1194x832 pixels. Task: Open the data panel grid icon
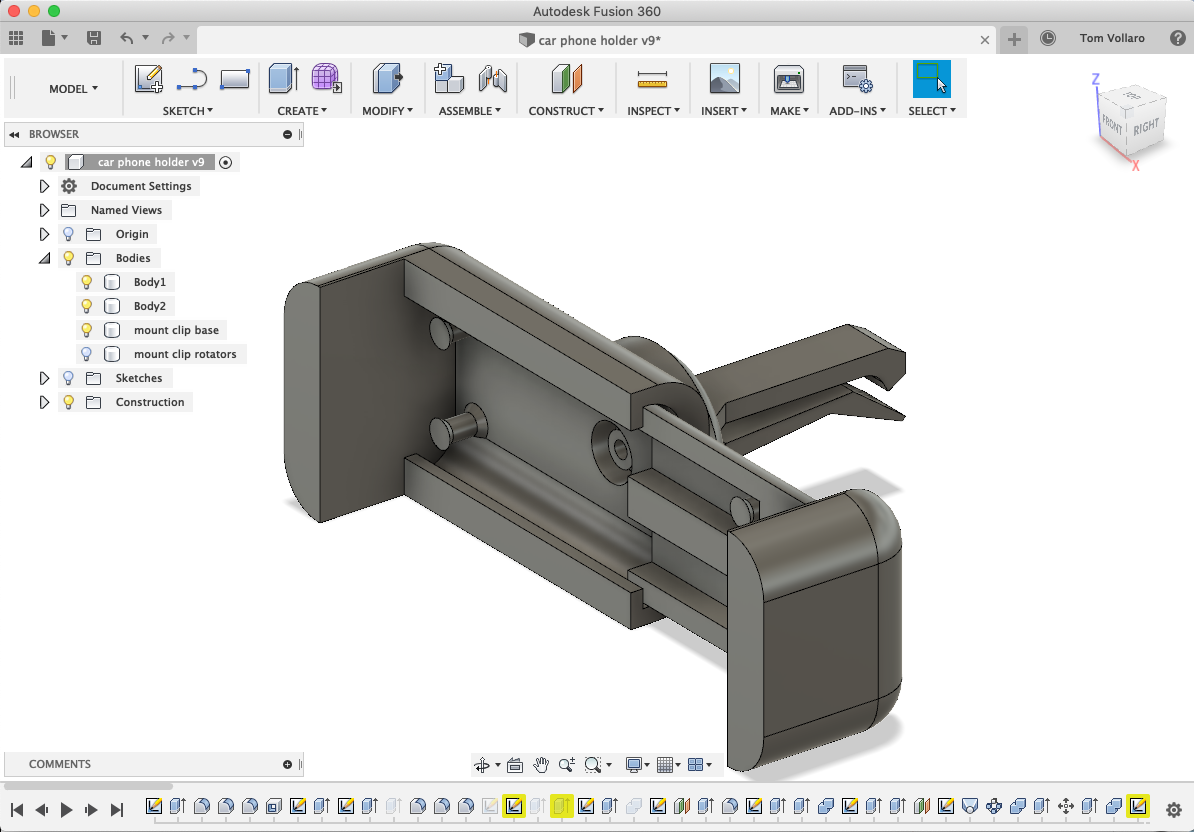(16, 38)
